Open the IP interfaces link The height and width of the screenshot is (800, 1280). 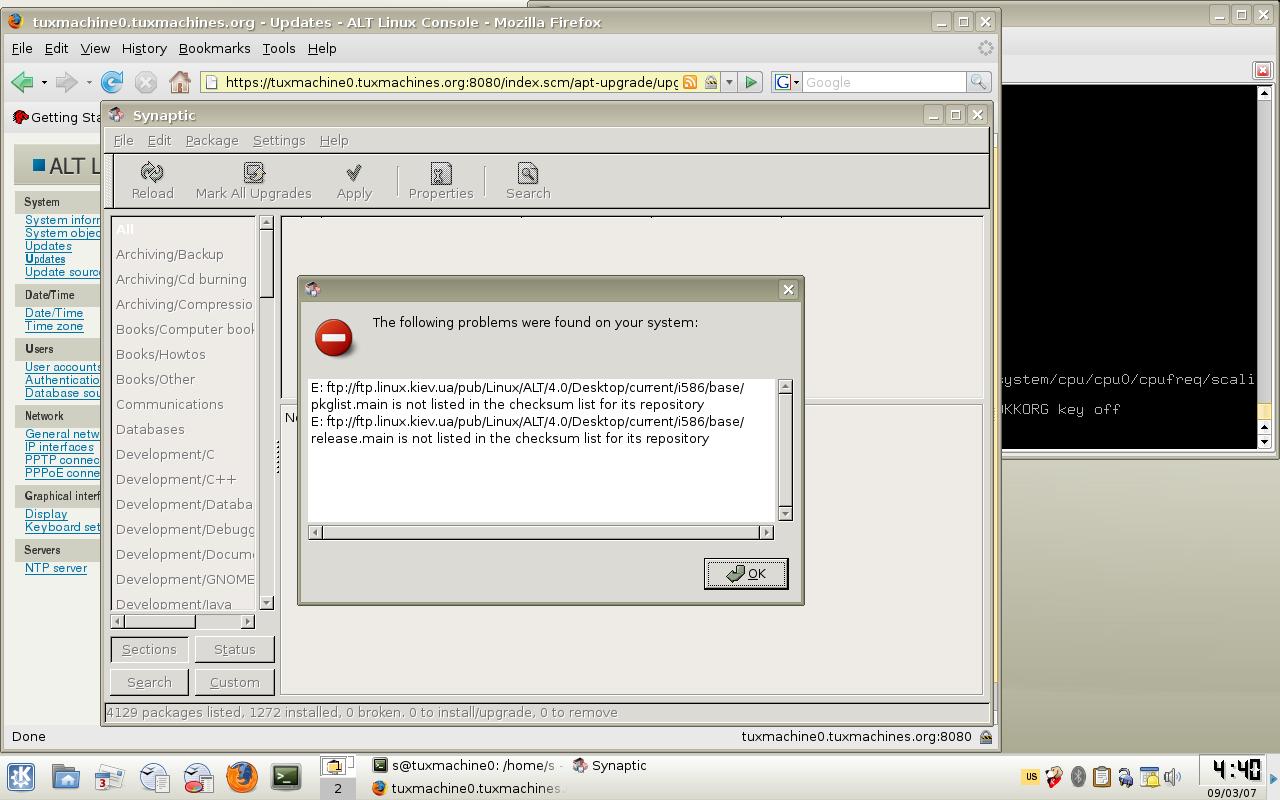point(59,447)
